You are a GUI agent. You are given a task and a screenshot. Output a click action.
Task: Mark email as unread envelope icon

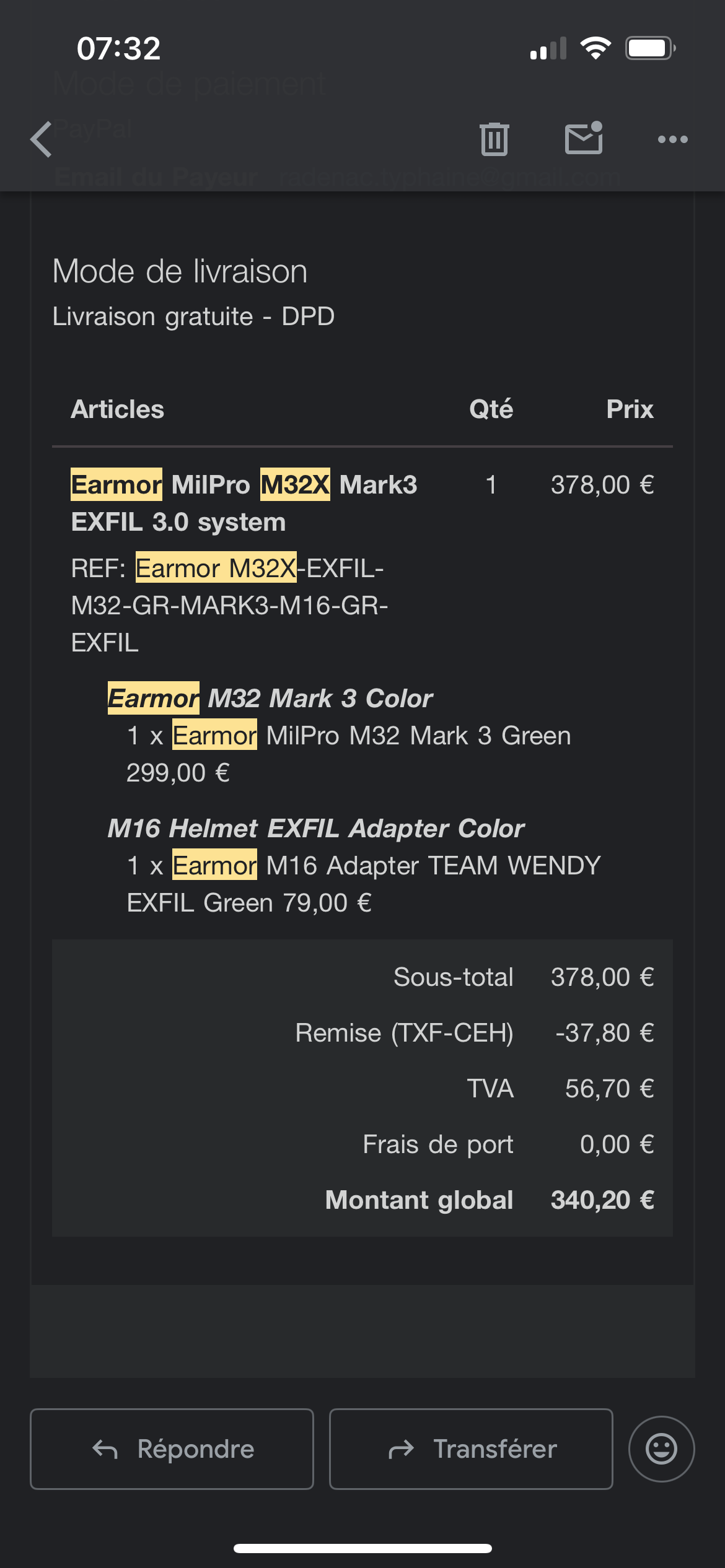click(x=584, y=138)
